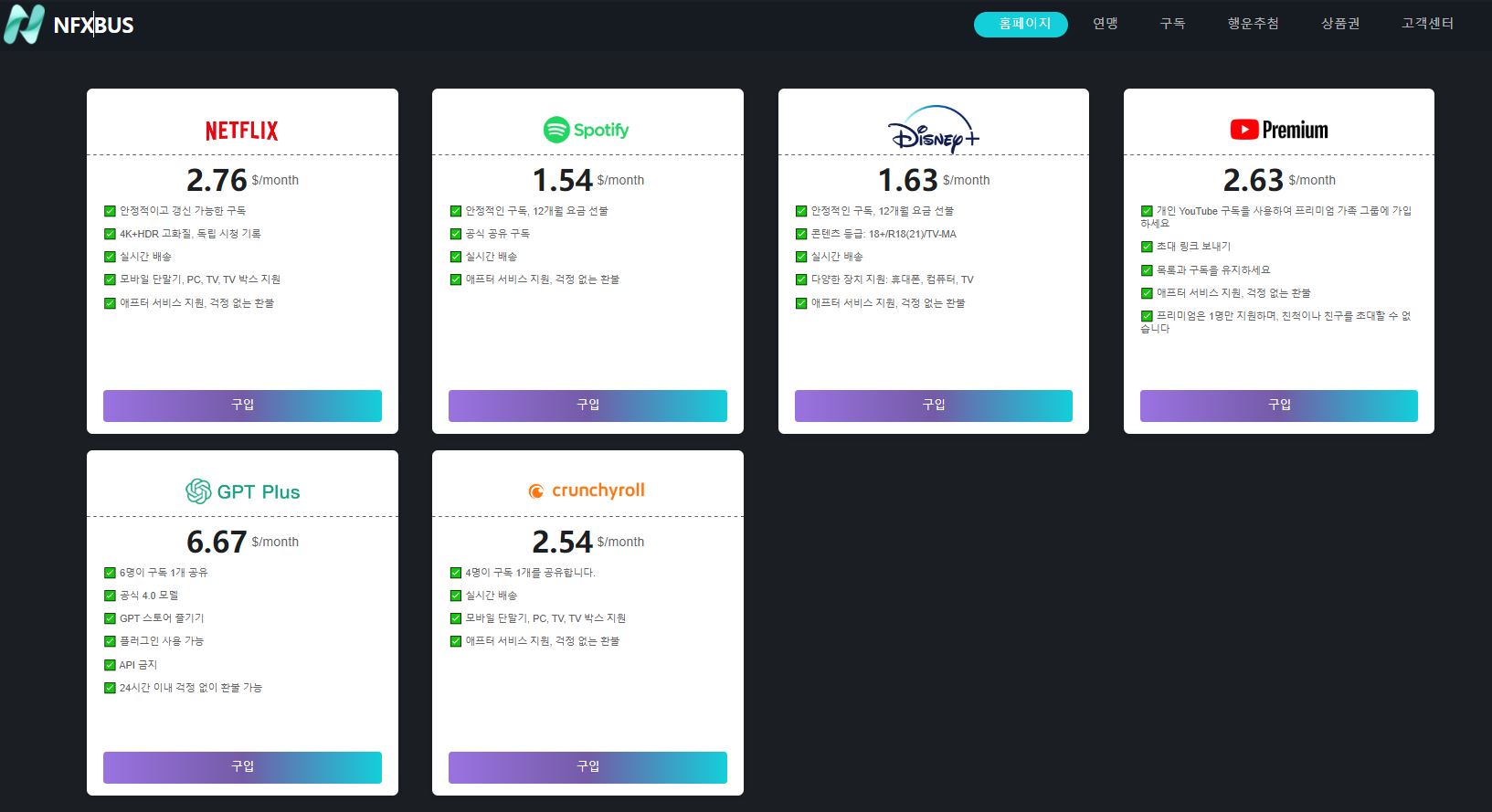Buy the Disney+ plan with 구입 button
Viewport: 1492px width, 812px height.
click(934, 406)
